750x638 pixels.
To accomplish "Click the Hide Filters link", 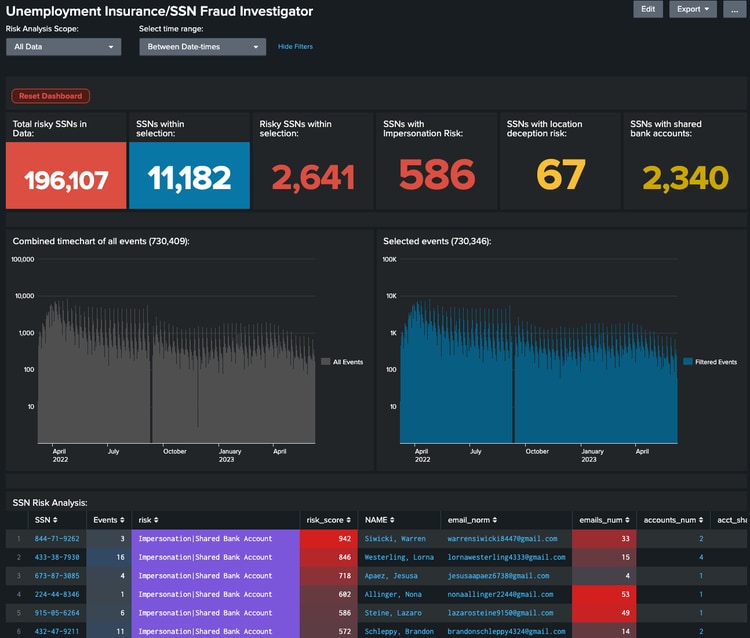I will coord(295,47).
